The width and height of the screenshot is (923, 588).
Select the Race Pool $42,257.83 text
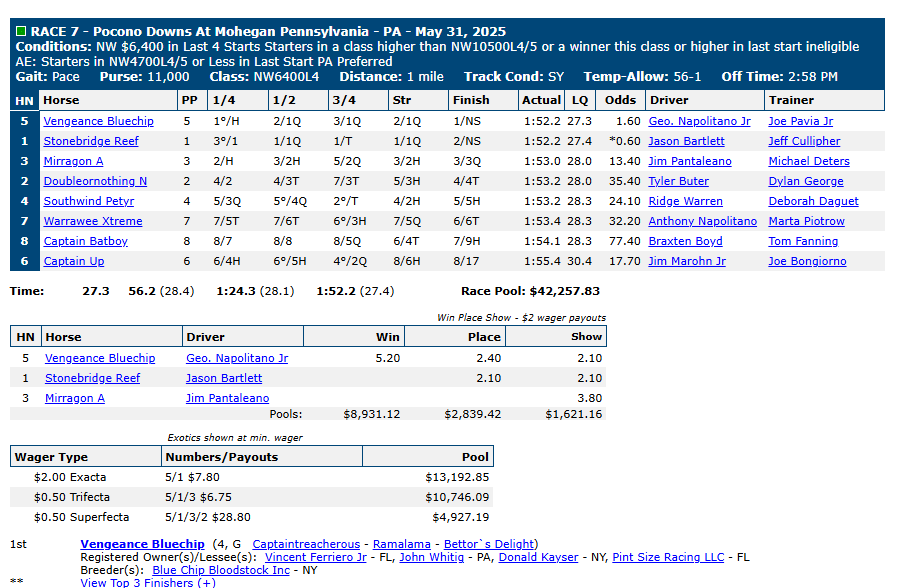pyautogui.click(x=530, y=291)
